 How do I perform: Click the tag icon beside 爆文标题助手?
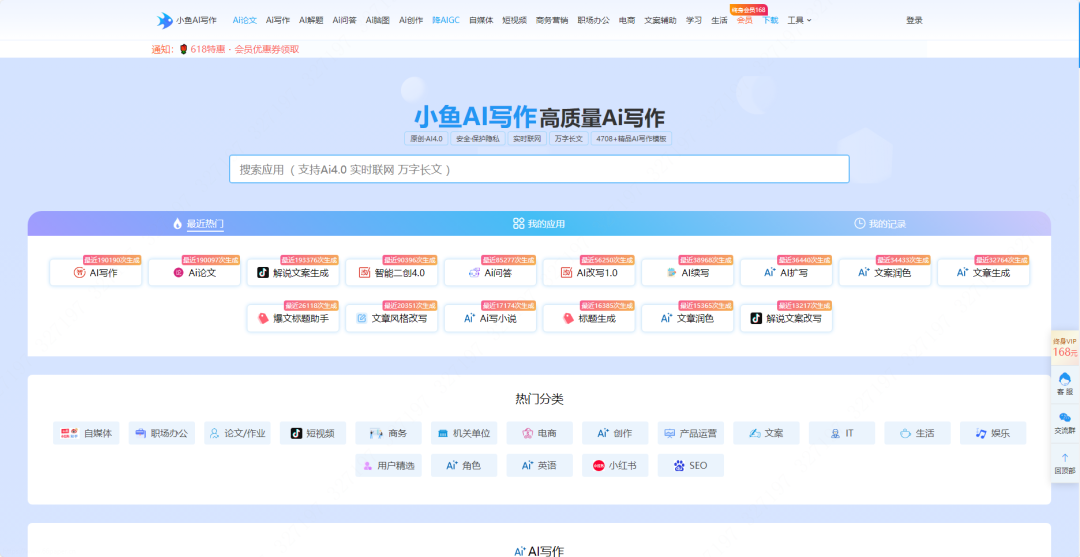[x=262, y=318]
